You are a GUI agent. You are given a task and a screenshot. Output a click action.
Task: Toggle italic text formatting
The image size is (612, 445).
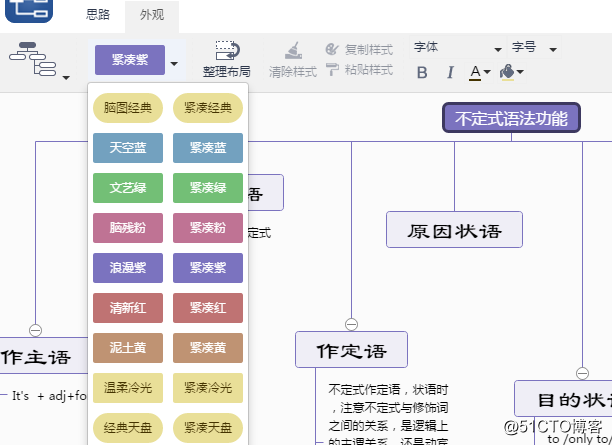(450, 73)
